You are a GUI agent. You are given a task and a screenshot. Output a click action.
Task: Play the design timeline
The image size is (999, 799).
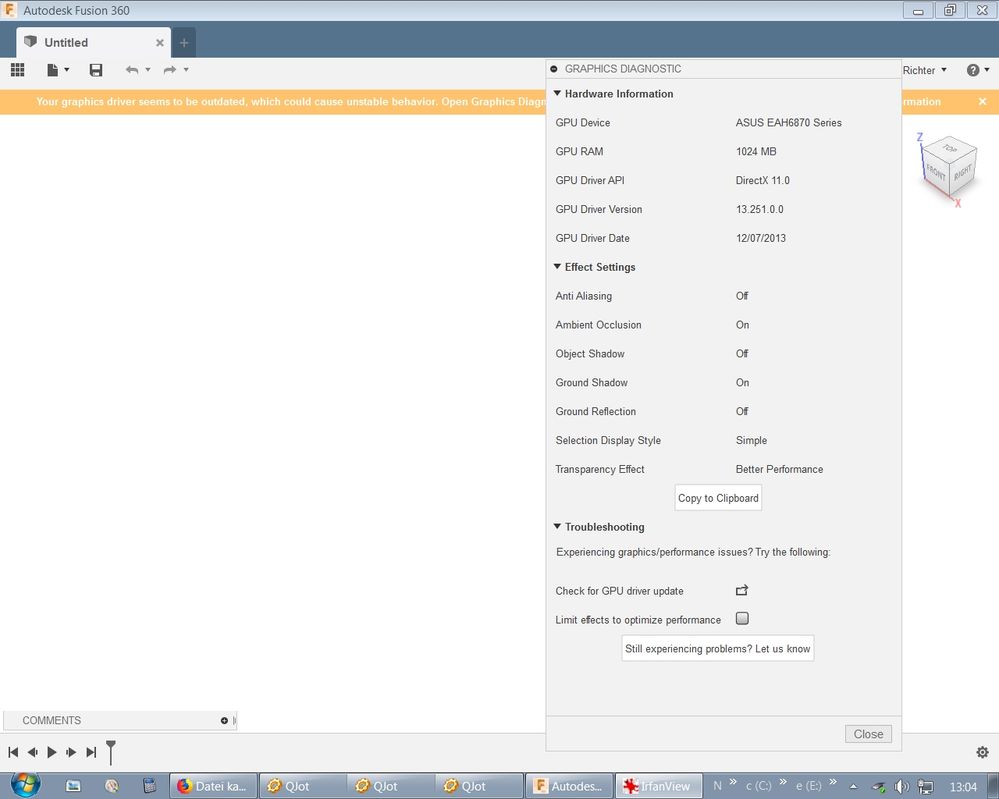(x=52, y=752)
